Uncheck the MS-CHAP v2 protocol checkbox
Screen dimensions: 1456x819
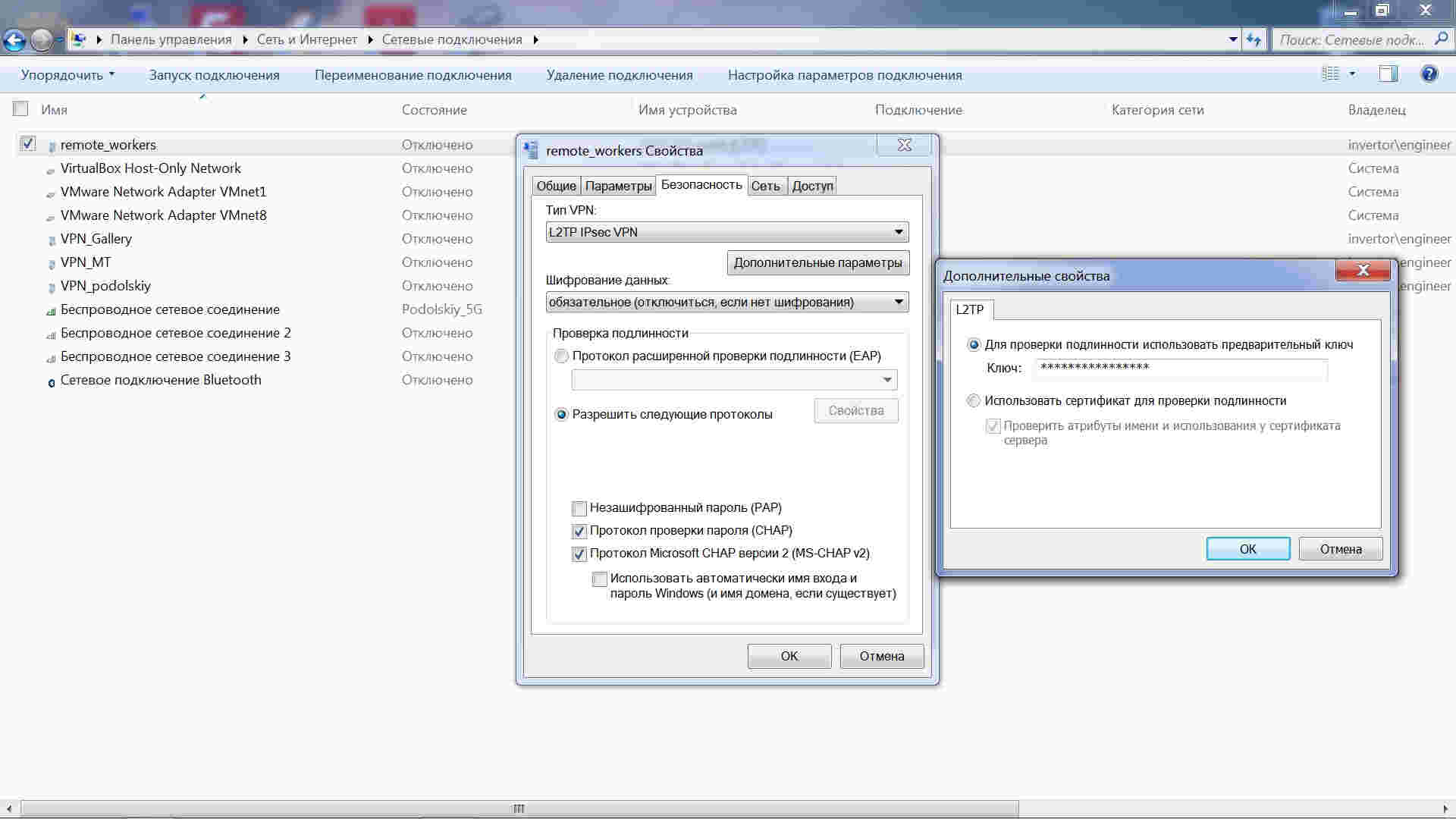pos(579,554)
